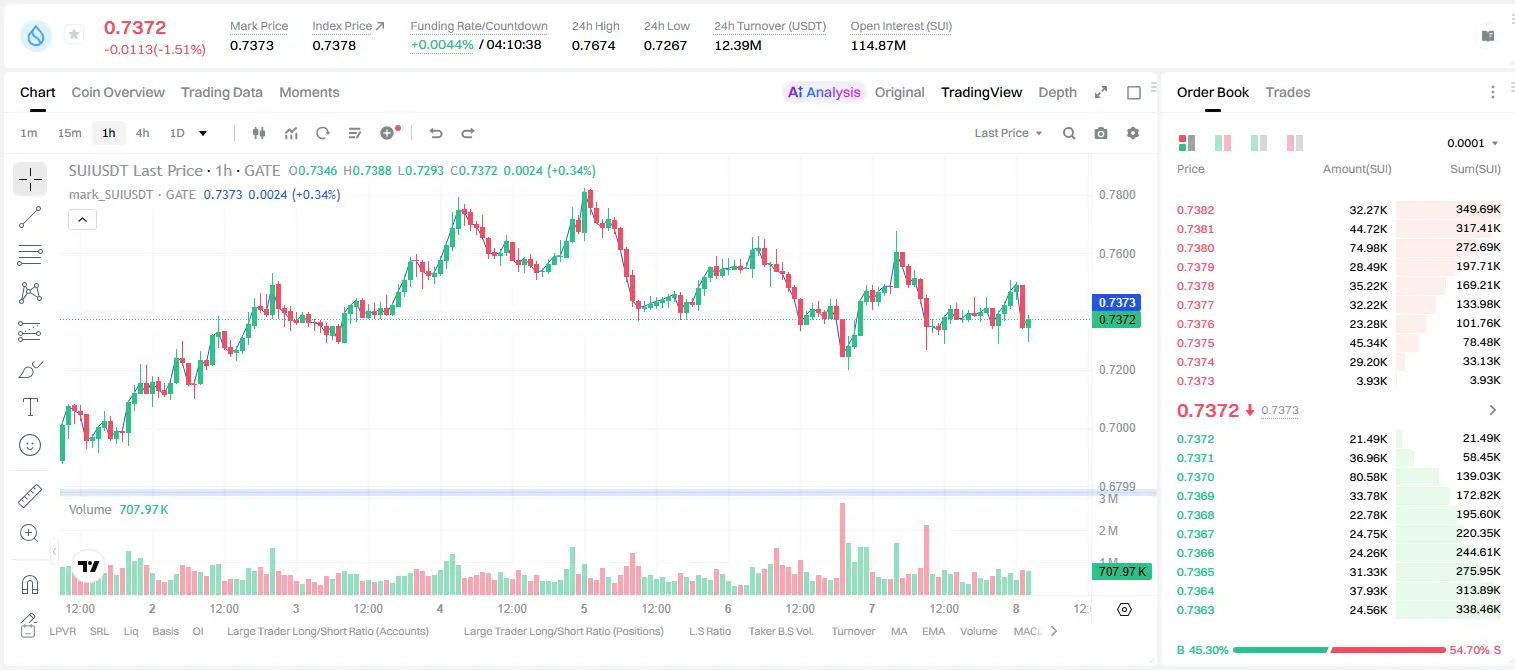Switch to the Trades tab
1515x670 pixels.
point(1288,92)
